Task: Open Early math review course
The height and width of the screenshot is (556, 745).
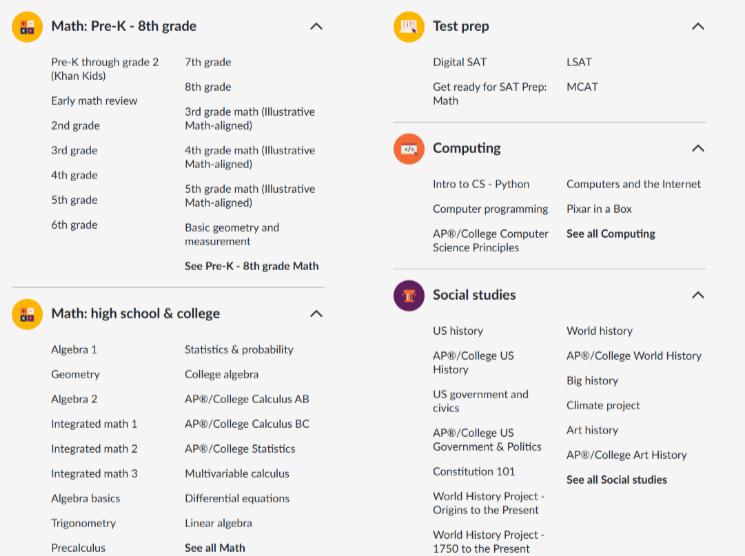Action: pos(94,101)
